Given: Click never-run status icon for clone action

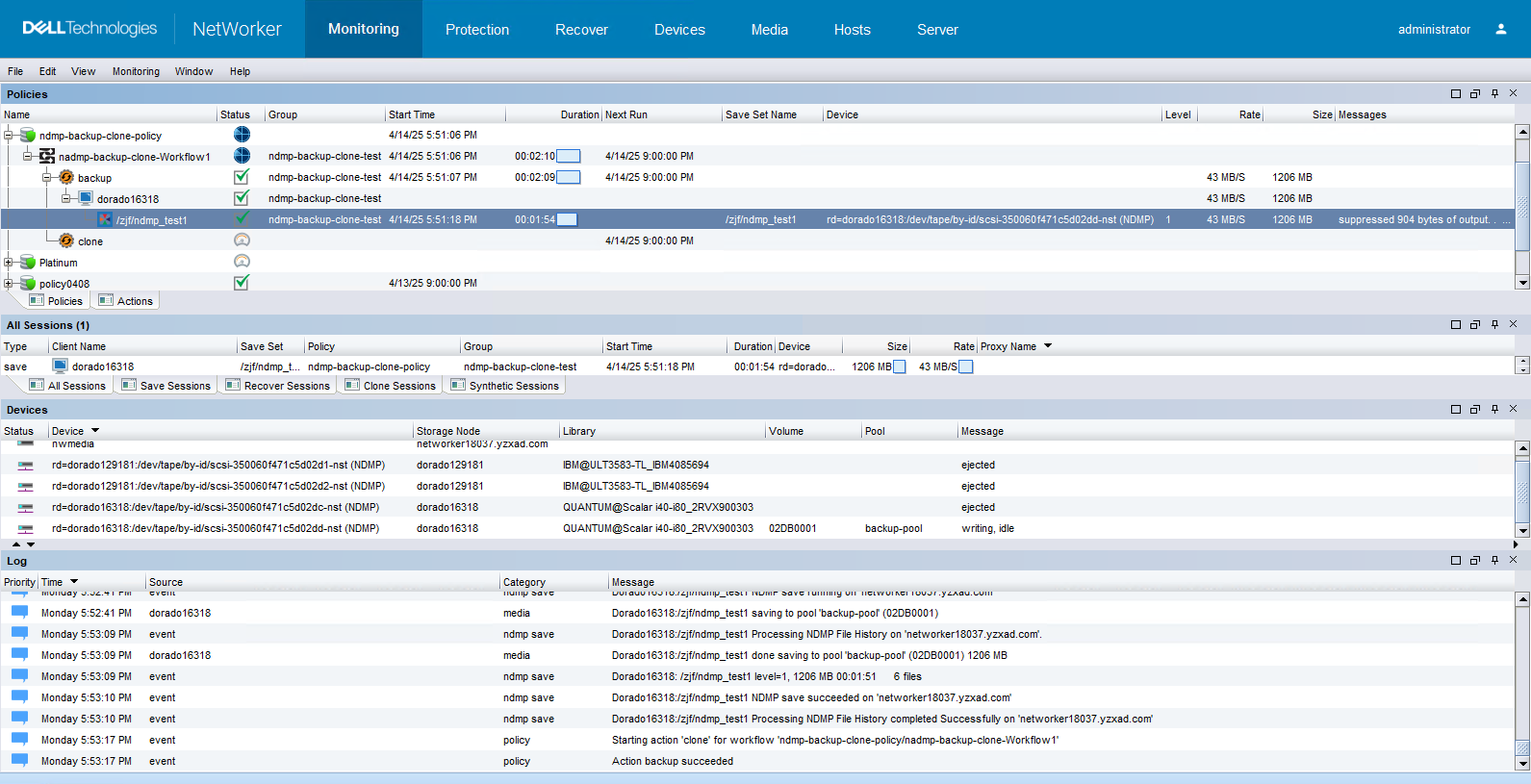Looking at the screenshot, I should point(242,240).
